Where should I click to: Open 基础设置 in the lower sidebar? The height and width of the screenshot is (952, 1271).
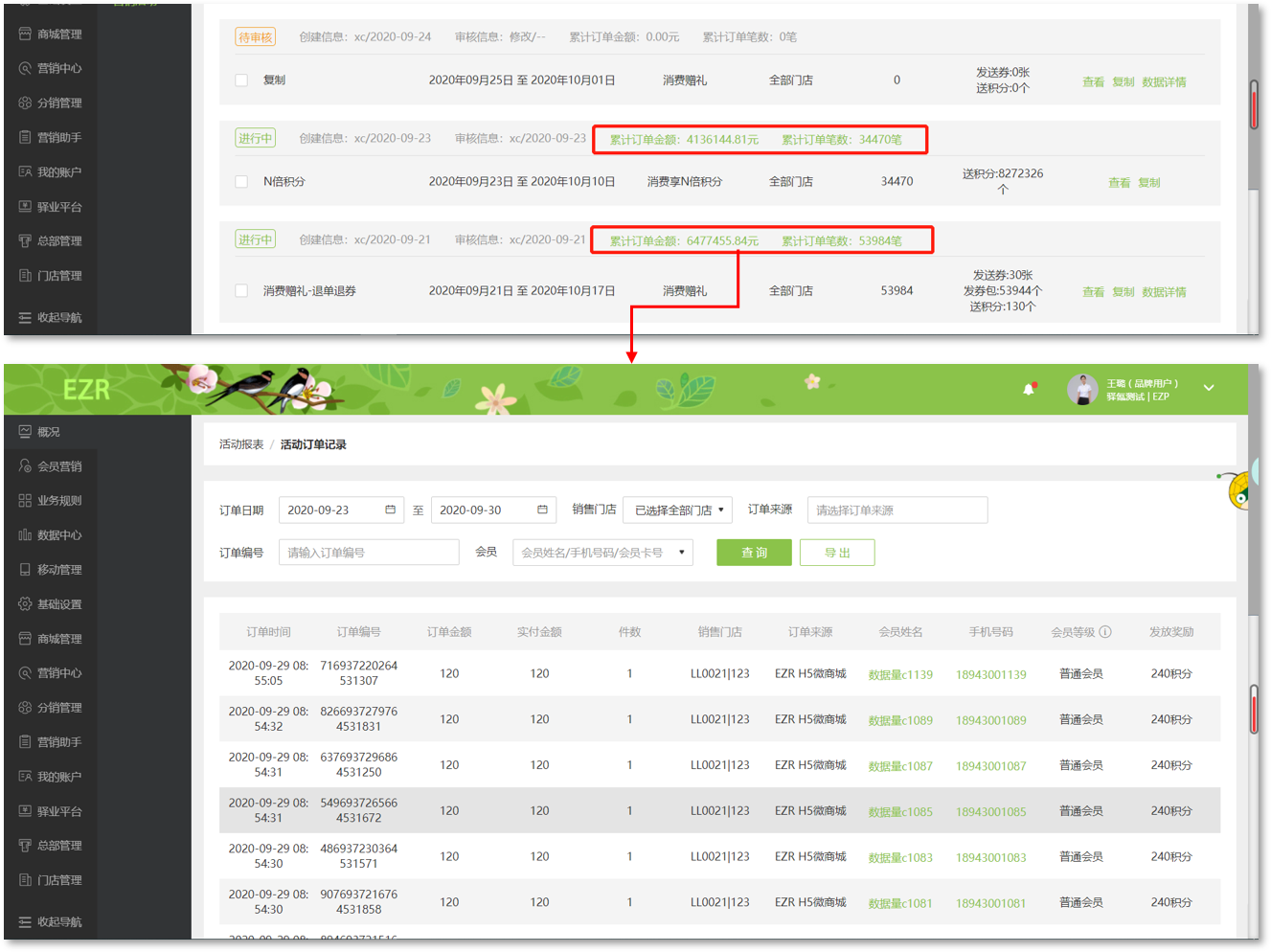coord(59,604)
